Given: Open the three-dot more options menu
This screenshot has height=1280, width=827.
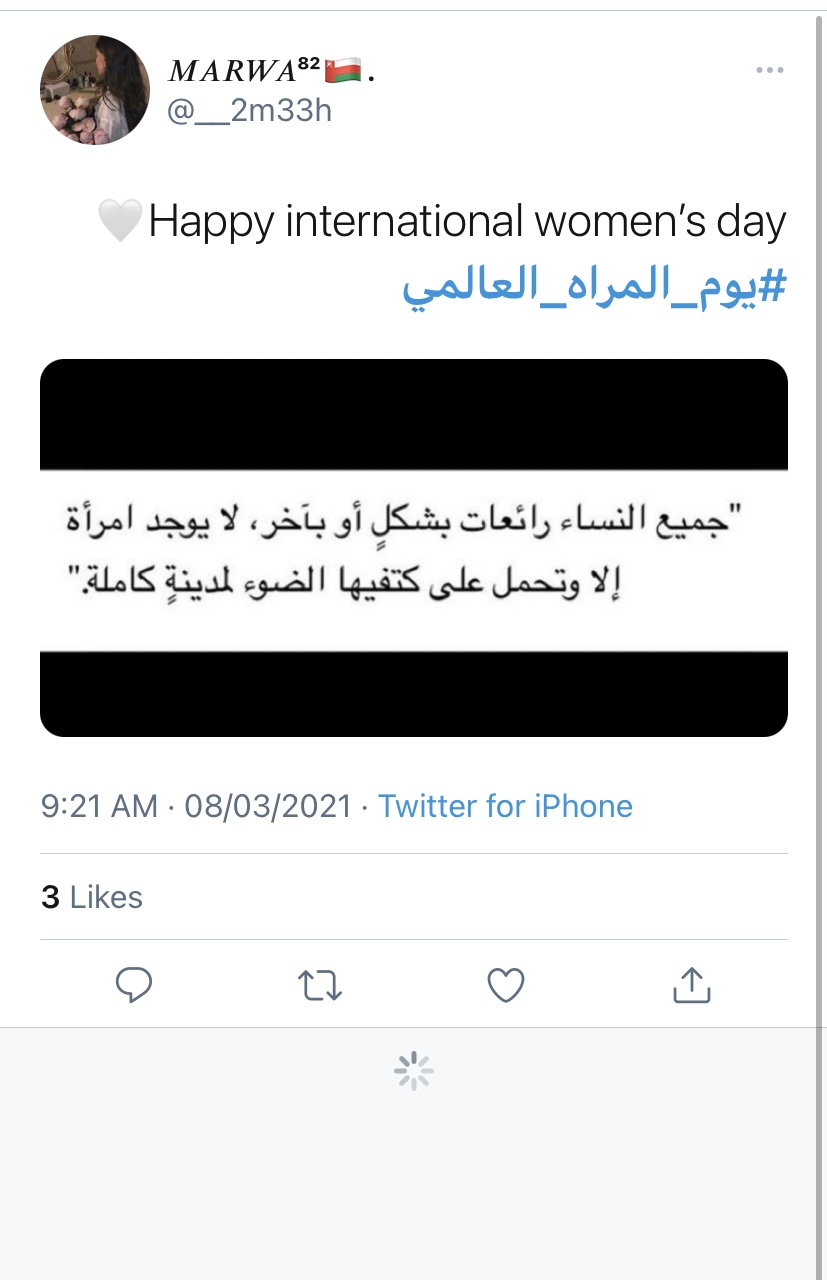Looking at the screenshot, I should tap(769, 70).
